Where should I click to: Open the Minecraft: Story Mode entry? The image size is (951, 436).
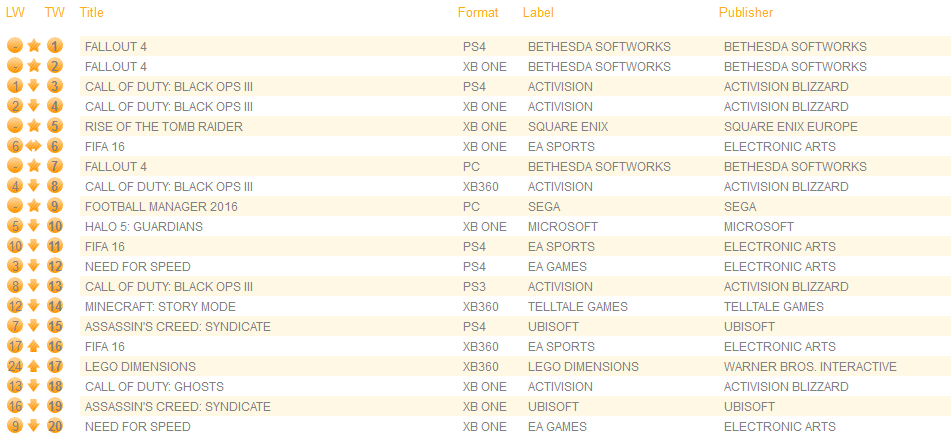160,306
